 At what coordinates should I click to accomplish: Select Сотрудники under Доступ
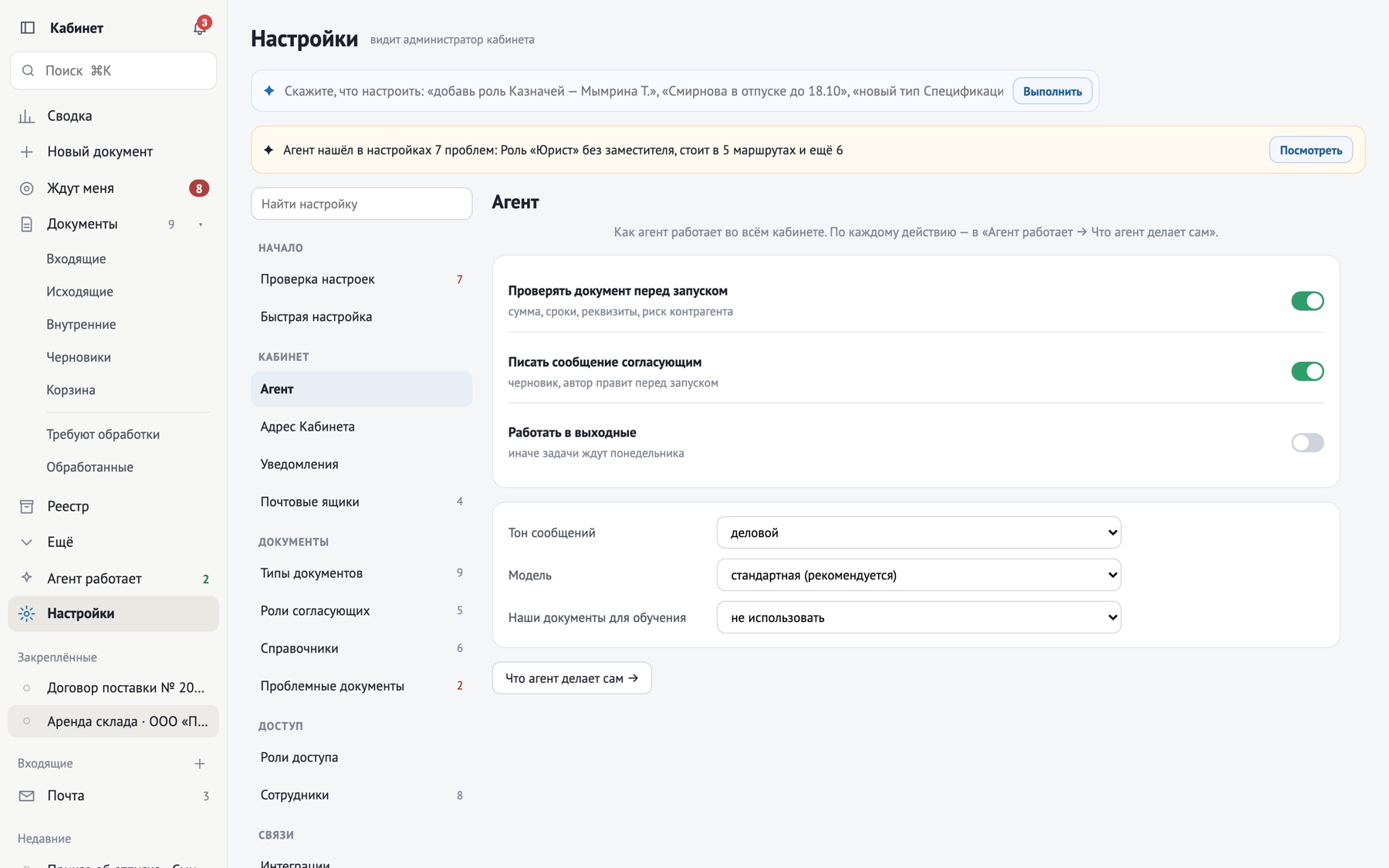[x=361, y=795]
